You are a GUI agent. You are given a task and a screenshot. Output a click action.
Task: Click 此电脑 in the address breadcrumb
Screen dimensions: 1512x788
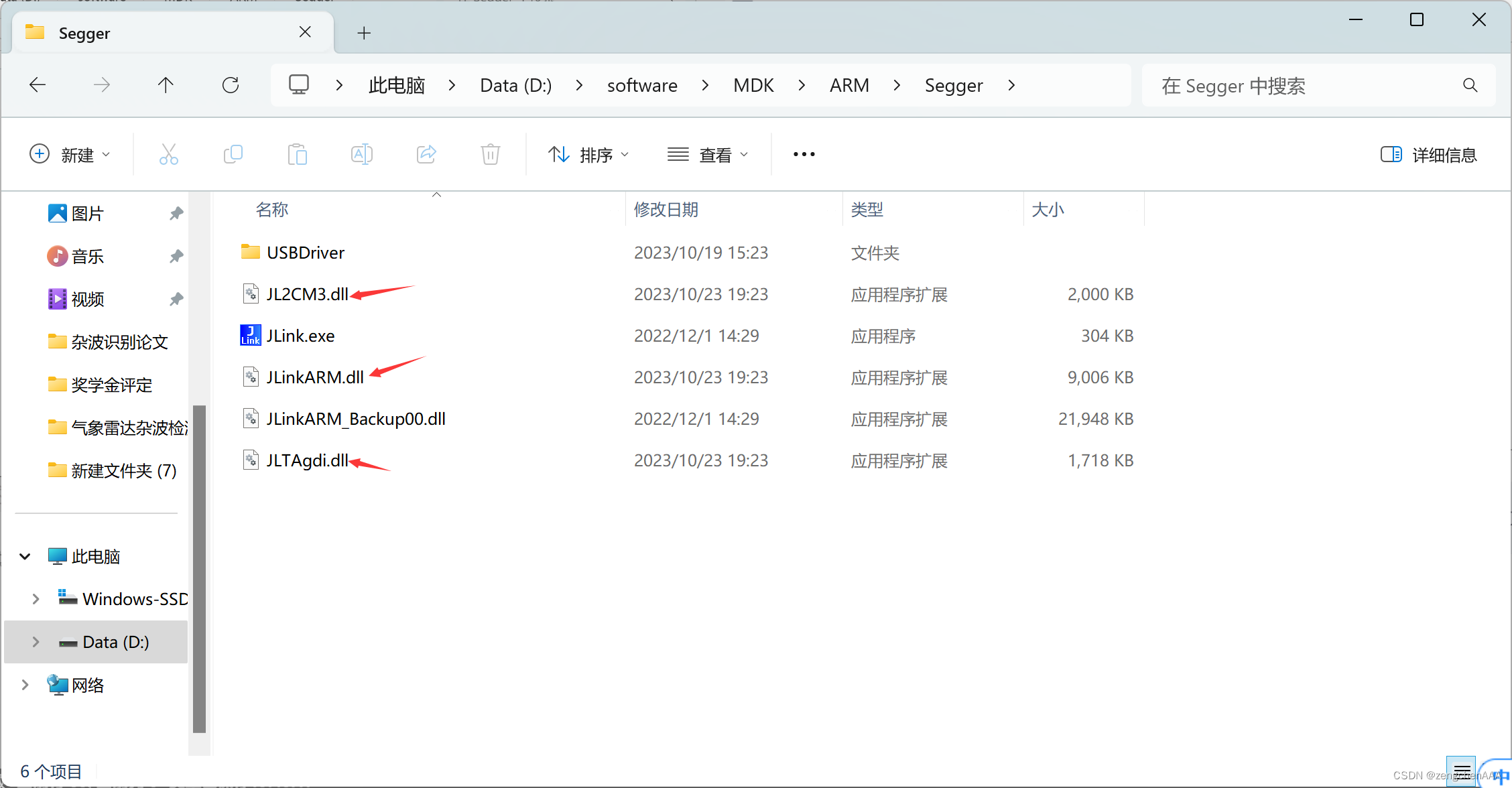[397, 85]
